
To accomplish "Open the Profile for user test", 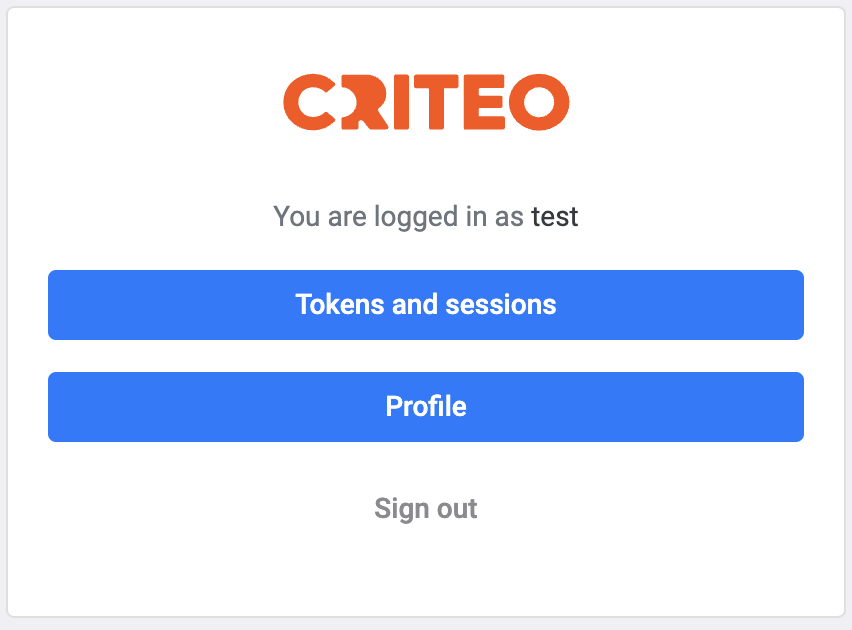I will click(426, 406).
